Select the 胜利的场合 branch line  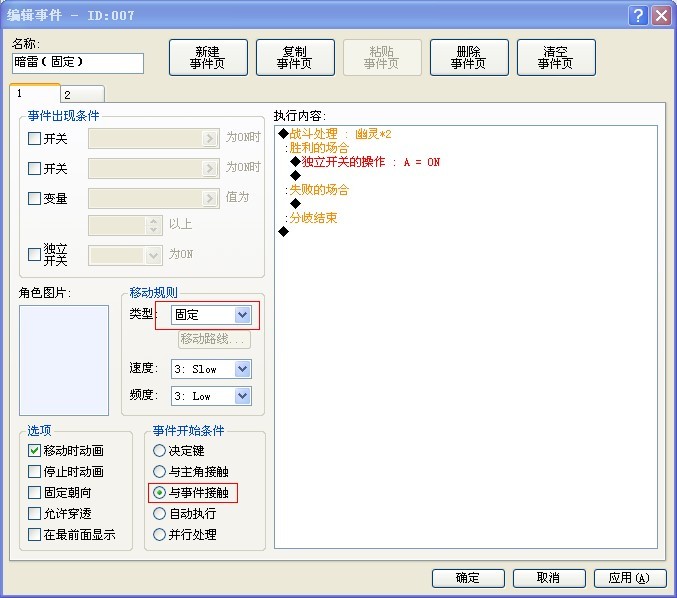[317, 148]
